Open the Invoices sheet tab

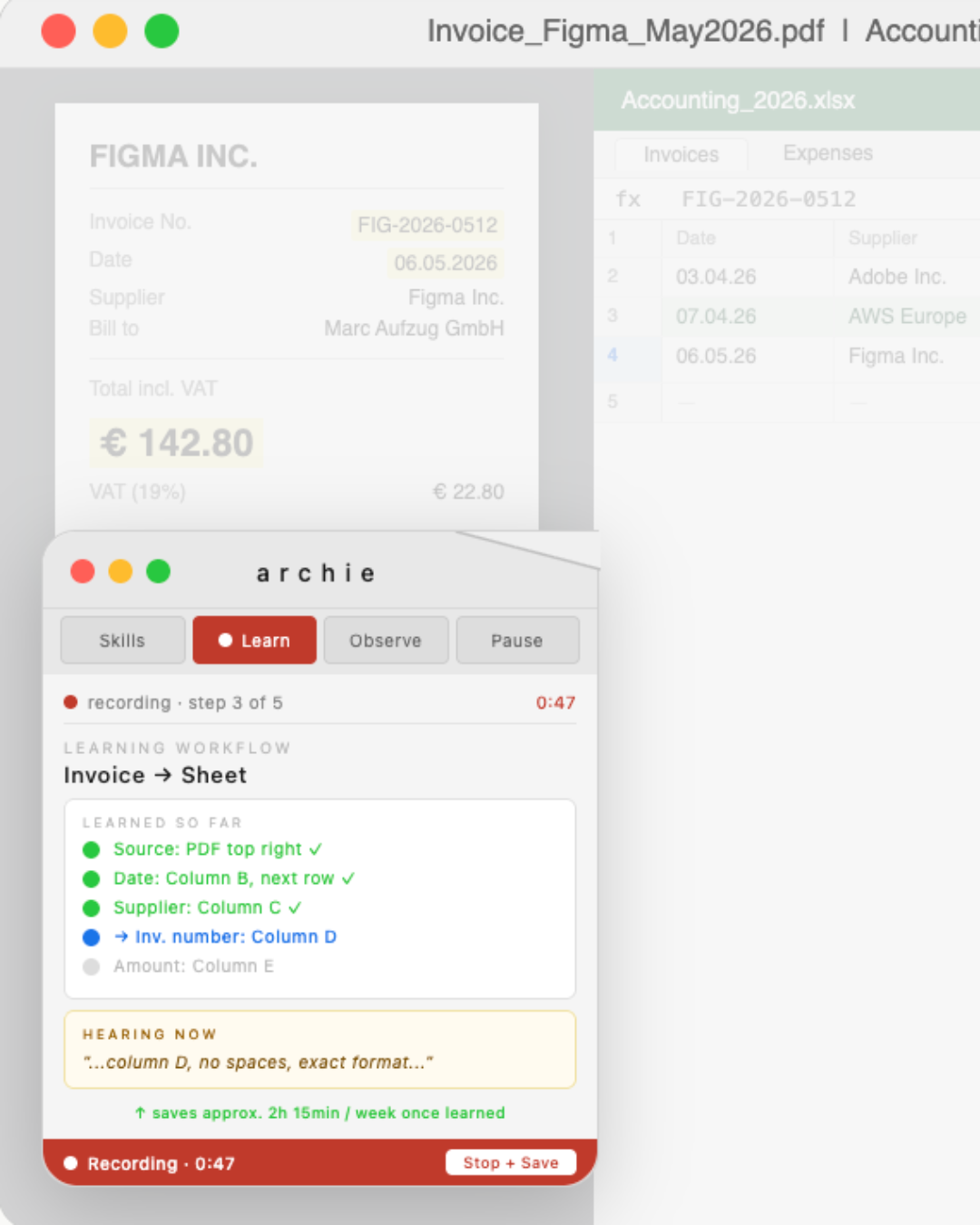(x=681, y=154)
